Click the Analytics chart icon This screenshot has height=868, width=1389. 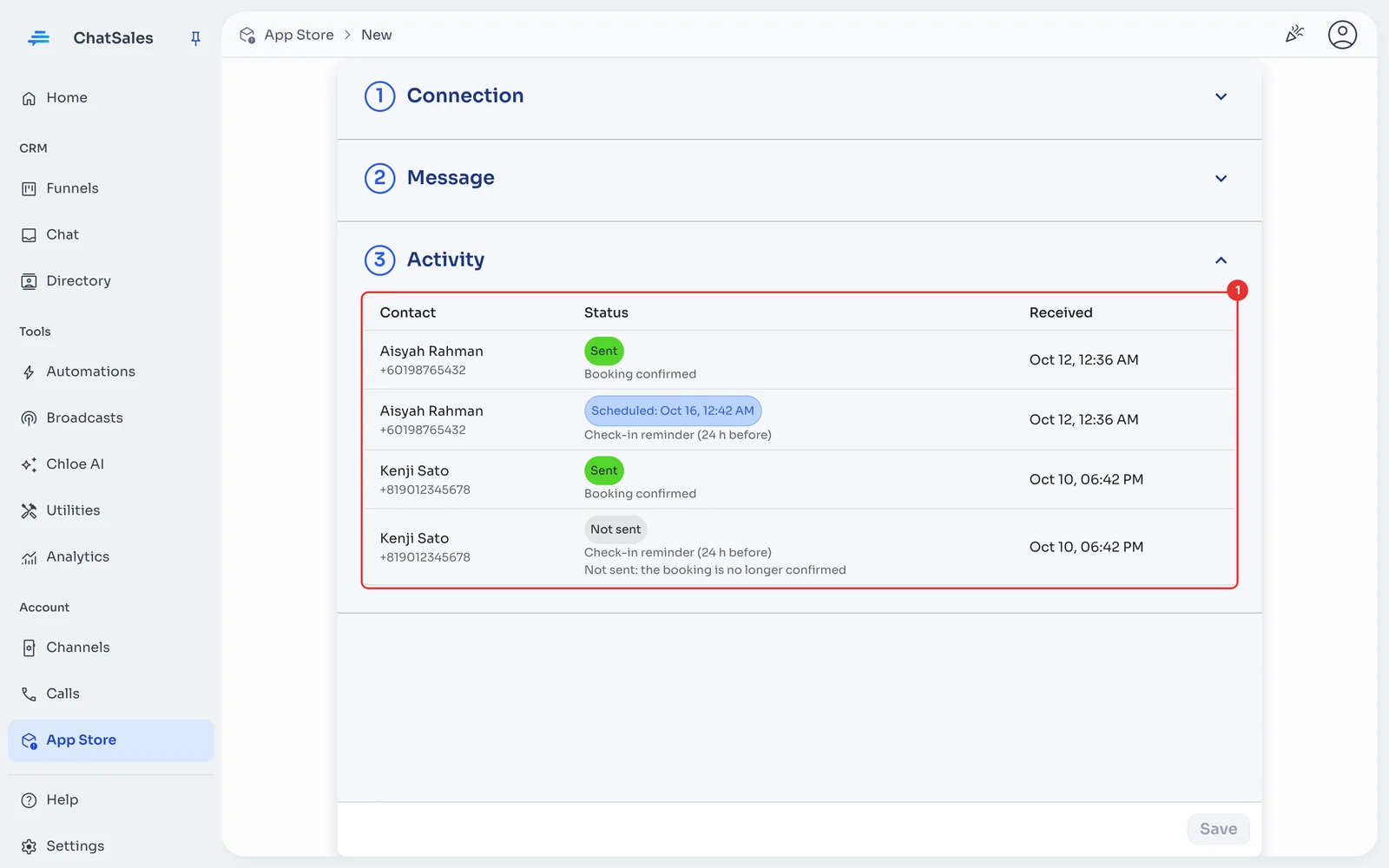[x=29, y=557]
